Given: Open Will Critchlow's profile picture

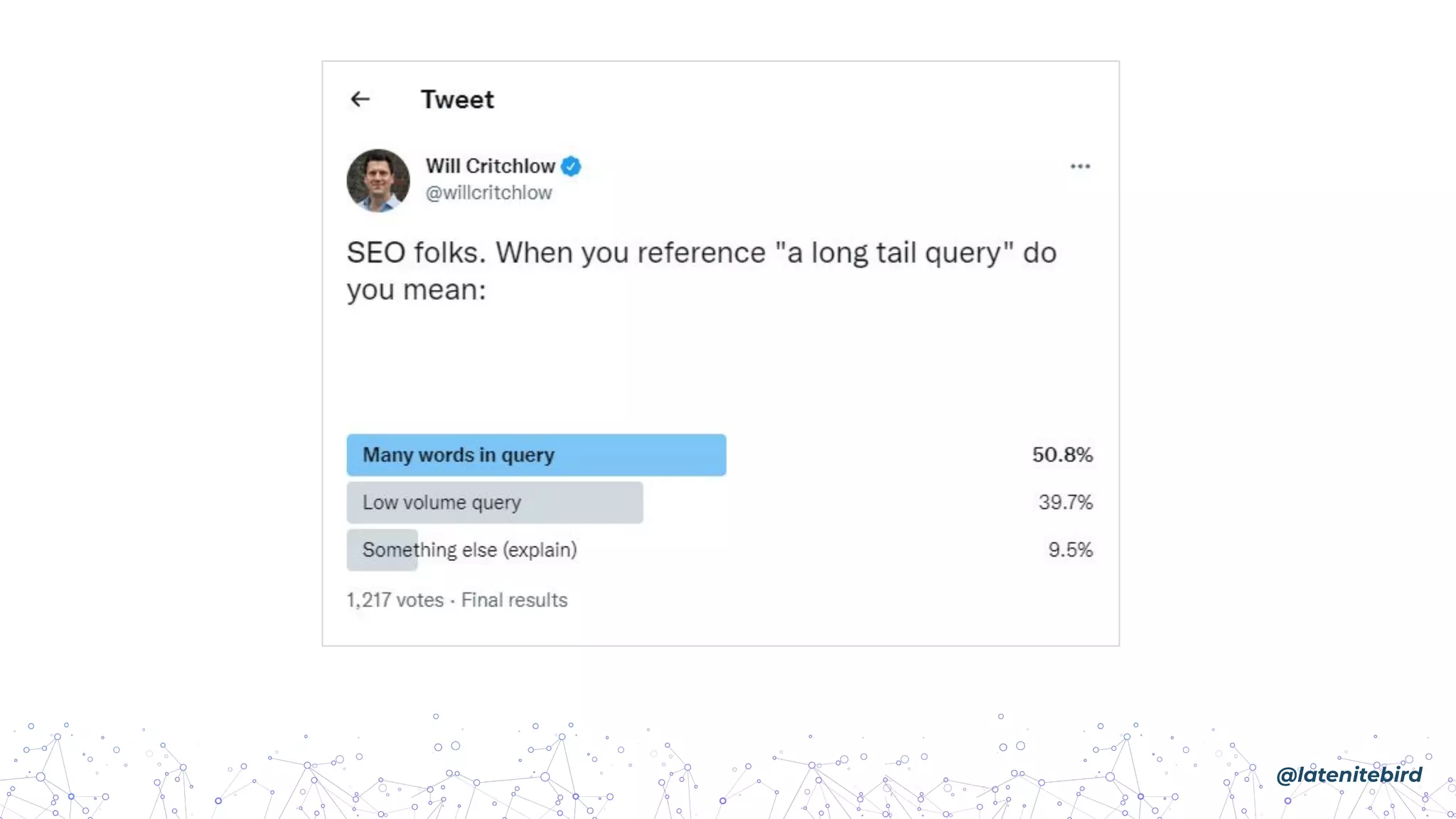Looking at the screenshot, I should point(378,181).
